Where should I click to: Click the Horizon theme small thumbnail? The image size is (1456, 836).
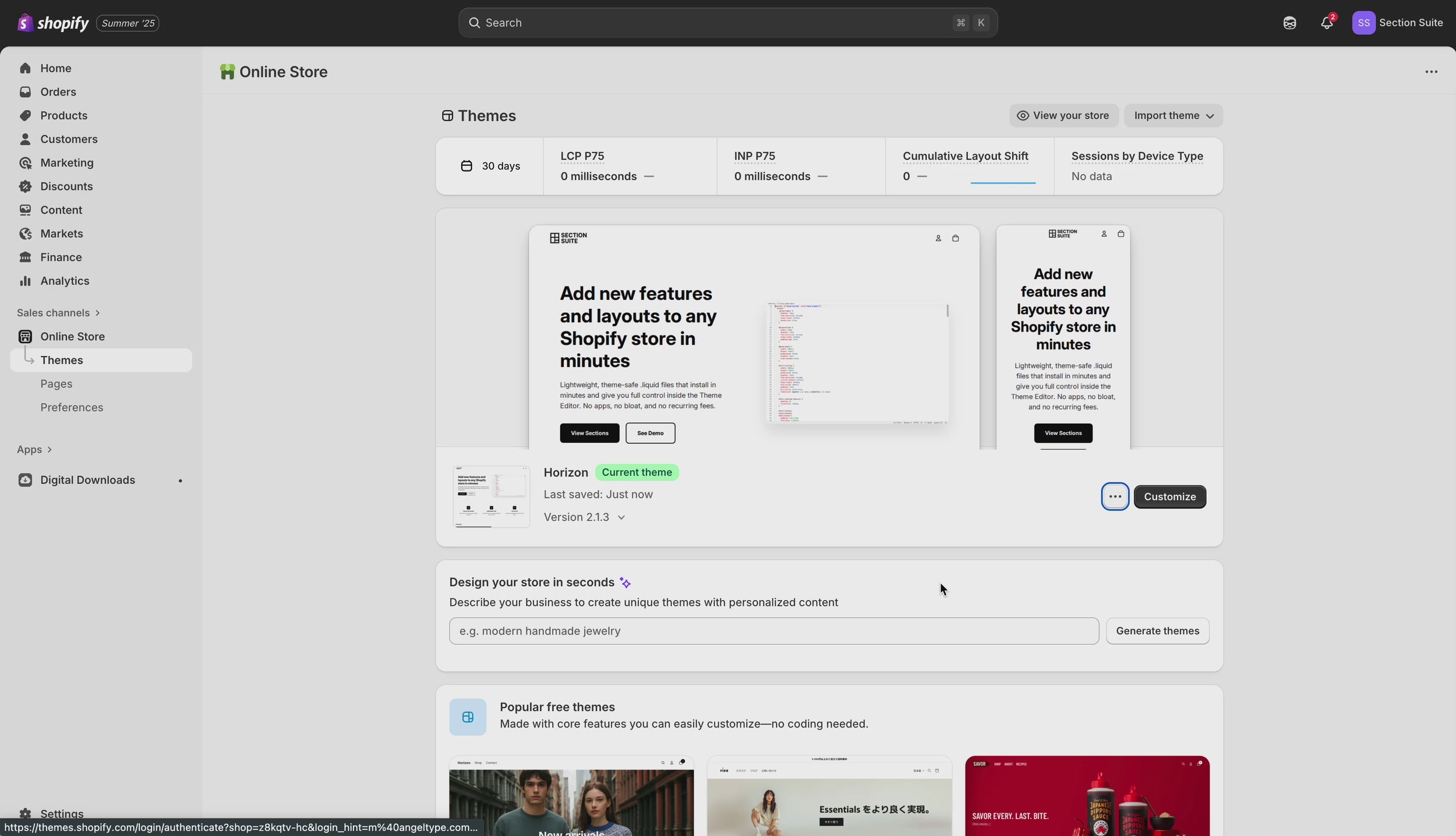(x=491, y=496)
